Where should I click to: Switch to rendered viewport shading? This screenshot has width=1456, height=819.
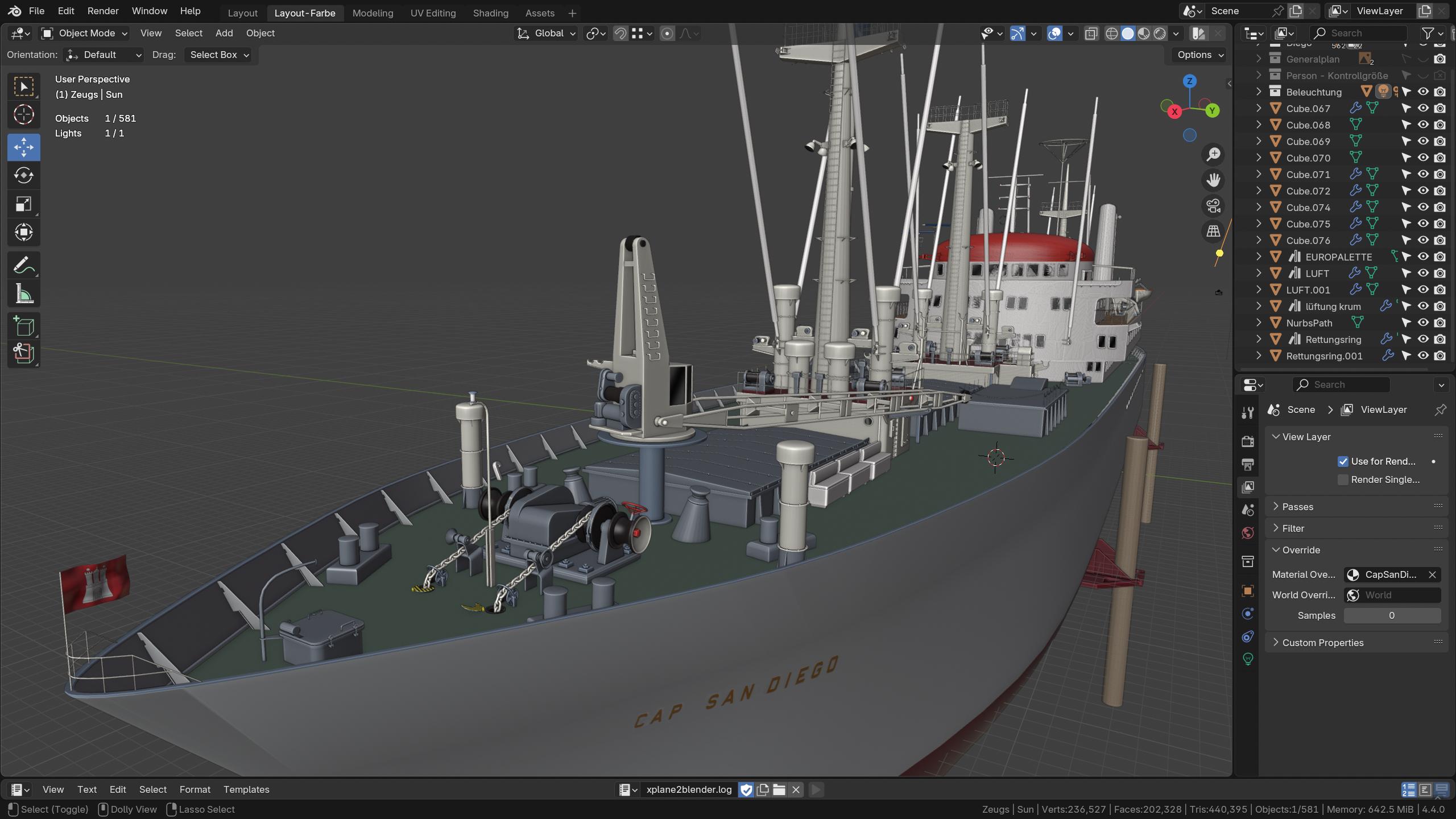pos(1160,34)
